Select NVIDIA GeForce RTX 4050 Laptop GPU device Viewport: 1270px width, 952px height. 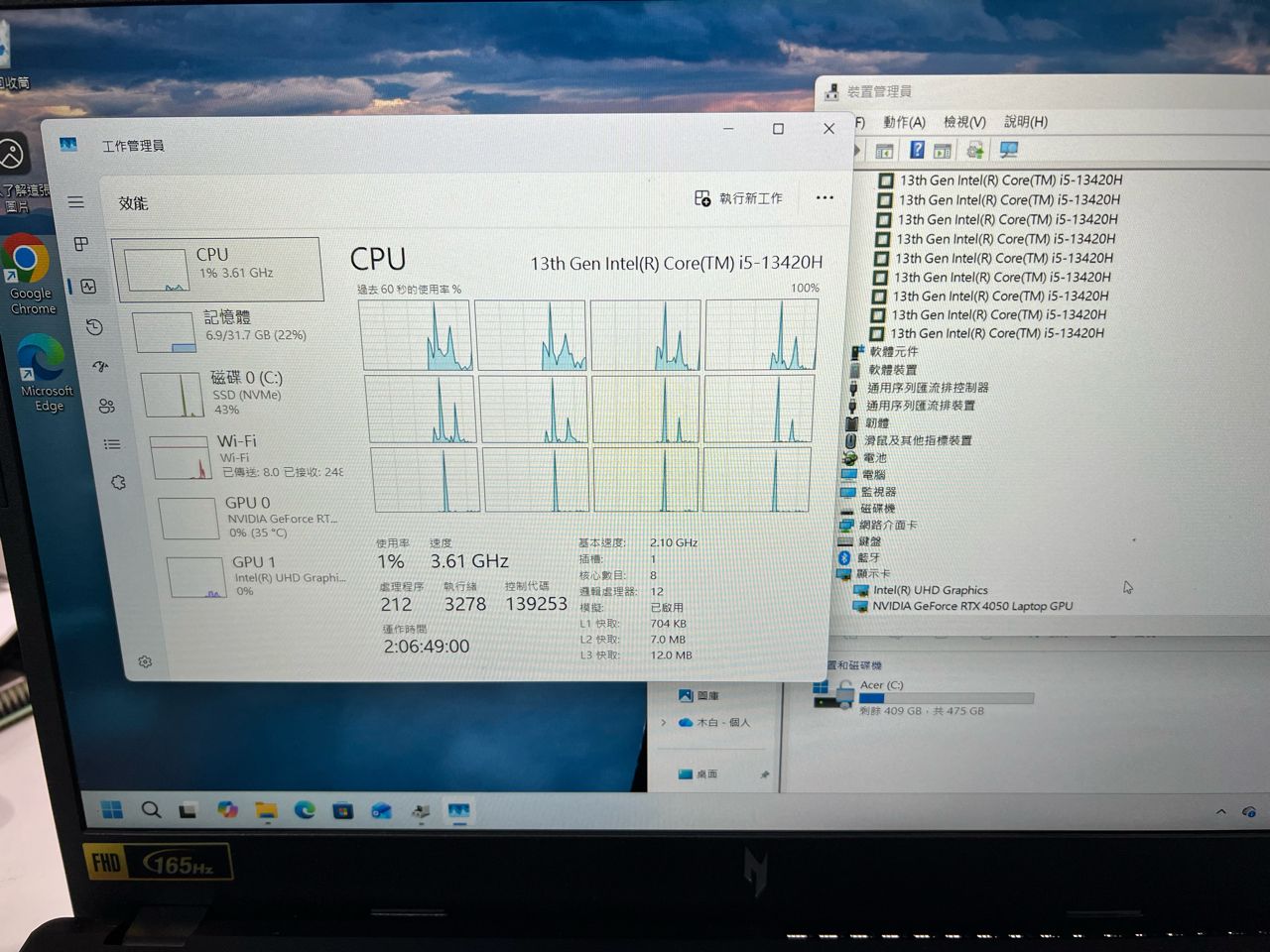pyautogui.click(x=971, y=606)
